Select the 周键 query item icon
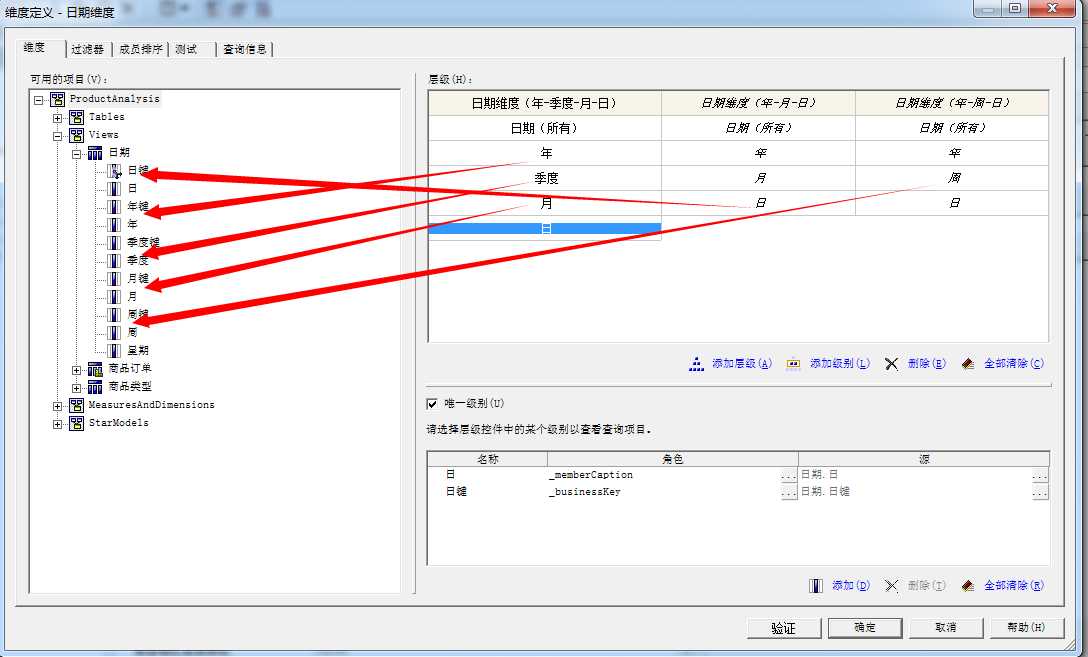Screen dimensions: 1088x657 [114, 315]
